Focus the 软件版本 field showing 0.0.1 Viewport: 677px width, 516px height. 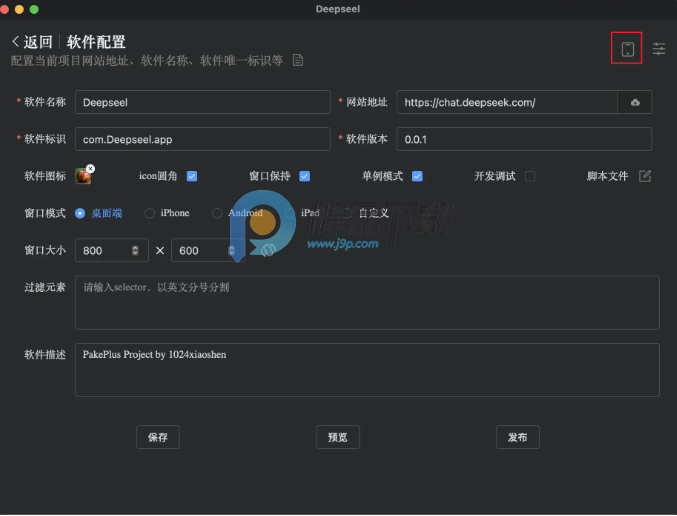pyautogui.click(x=524, y=139)
